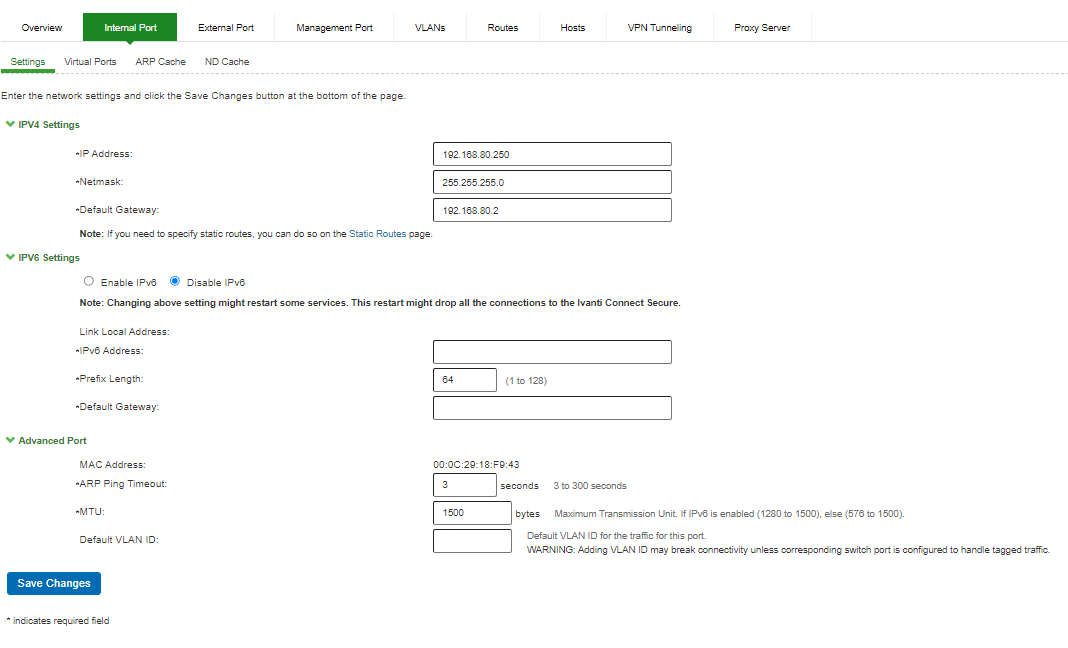Collapse the Advanced Port section
This screenshot has width=1068, height=648.
[x=11, y=441]
